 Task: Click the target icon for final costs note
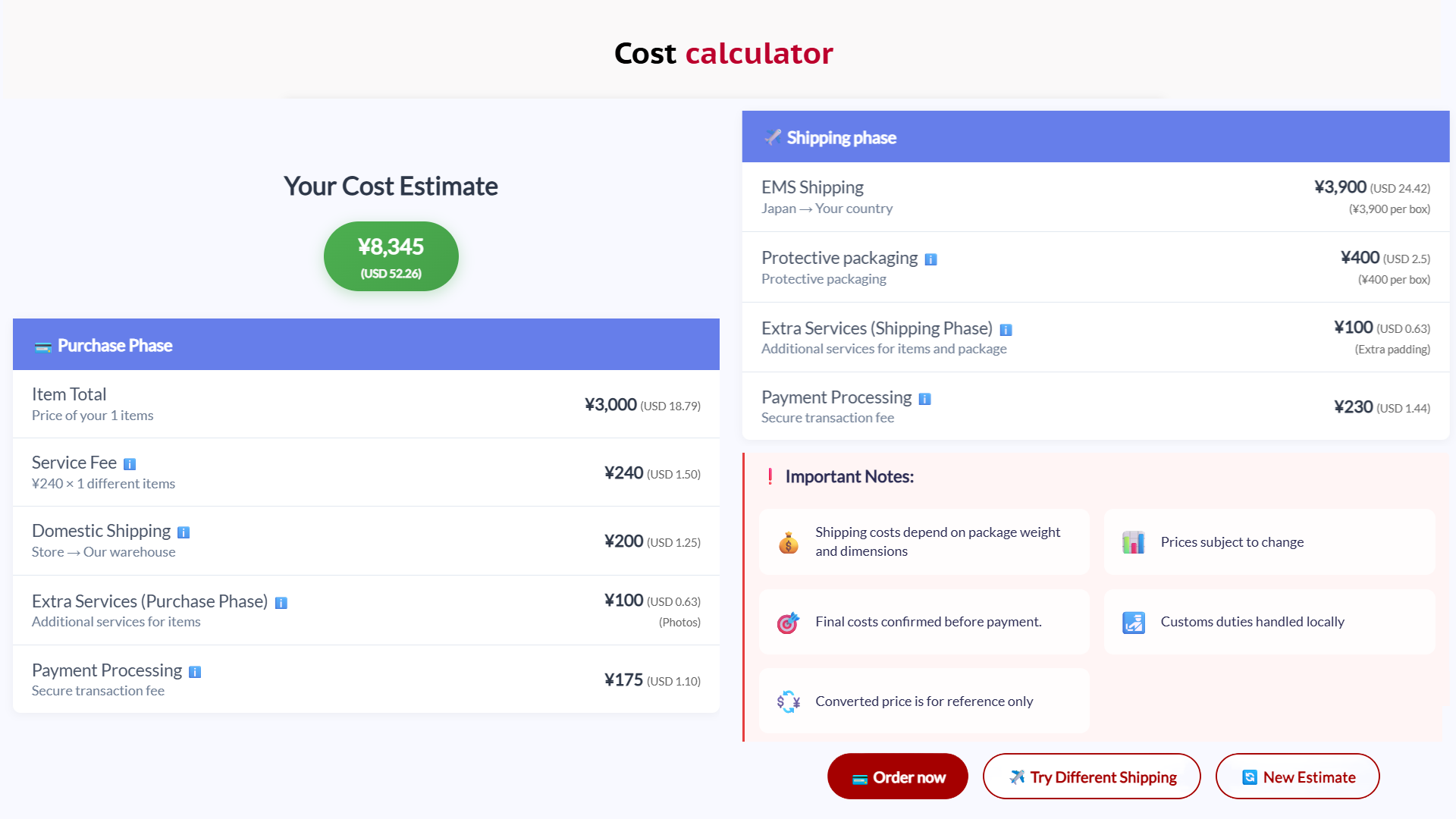[x=788, y=622]
